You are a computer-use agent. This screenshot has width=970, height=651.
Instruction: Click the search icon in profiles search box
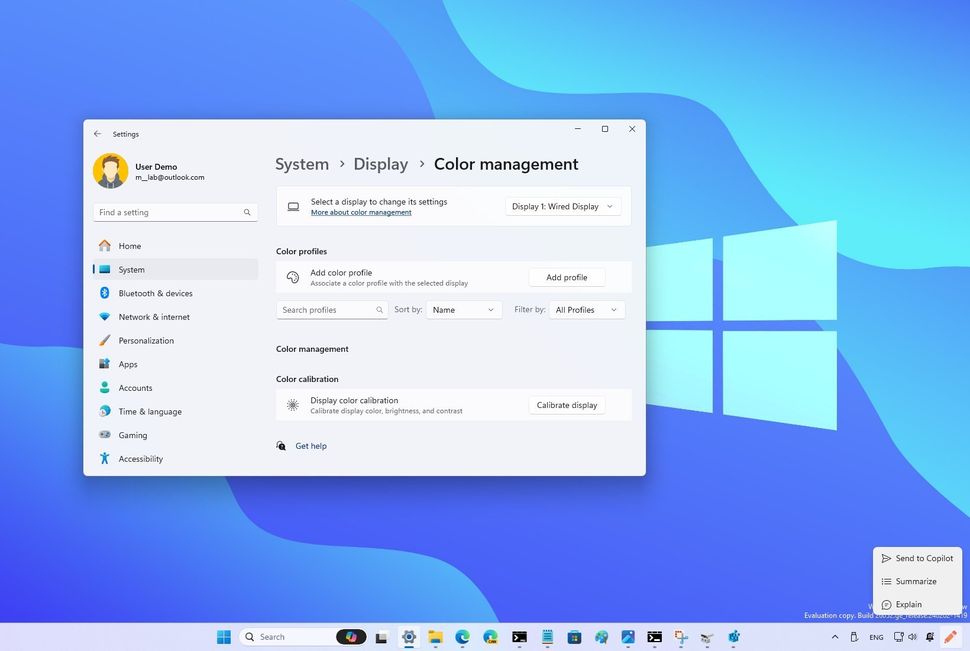pyautogui.click(x=379, y=309)
